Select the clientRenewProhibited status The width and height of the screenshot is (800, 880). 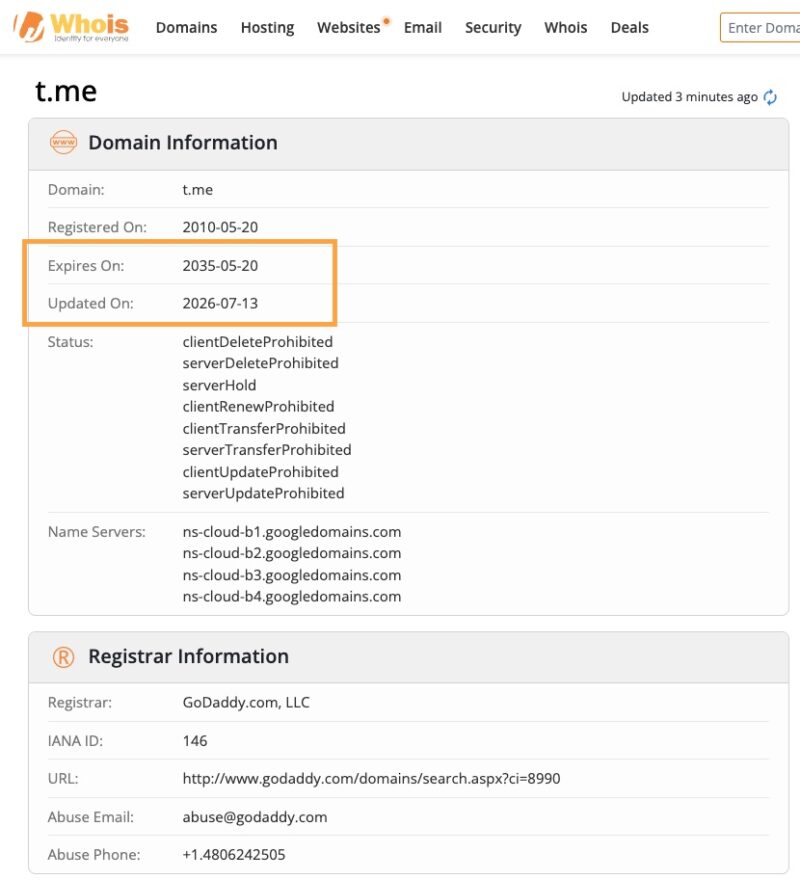[258, 406]
